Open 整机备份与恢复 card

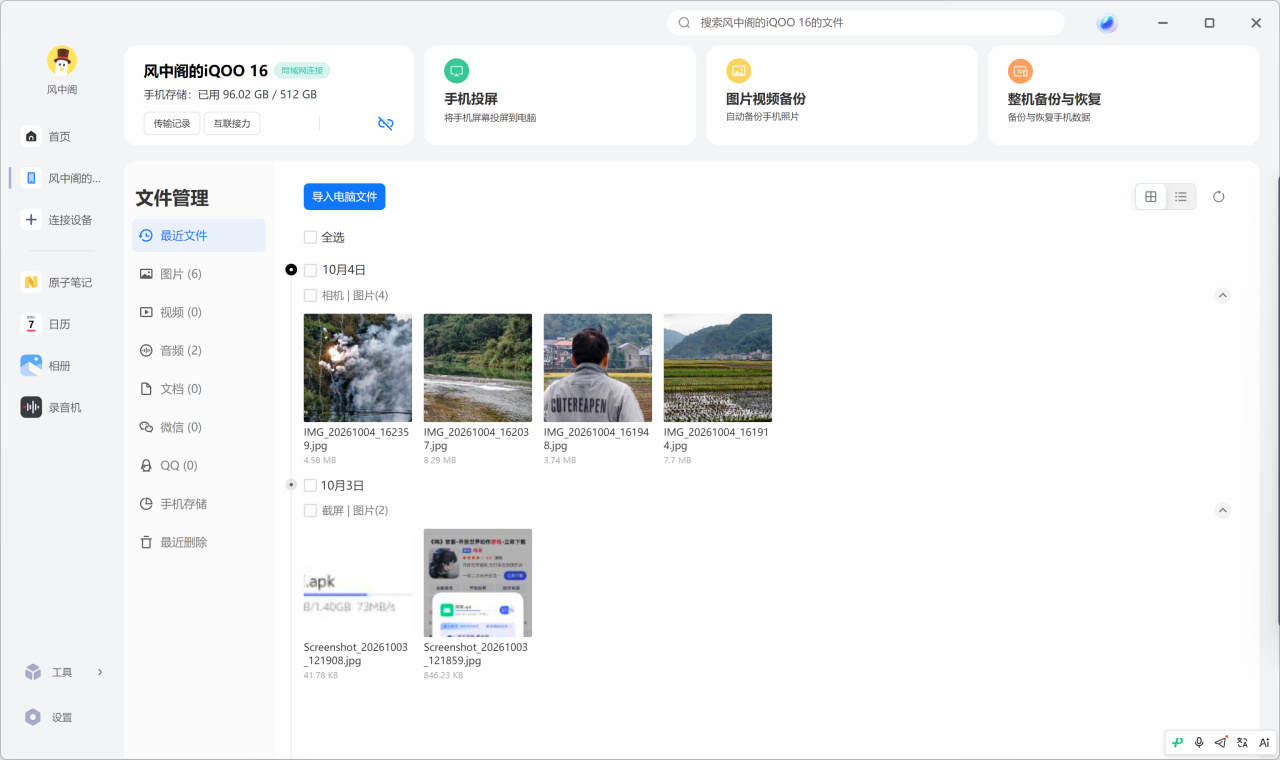[x=1124, y=95]
